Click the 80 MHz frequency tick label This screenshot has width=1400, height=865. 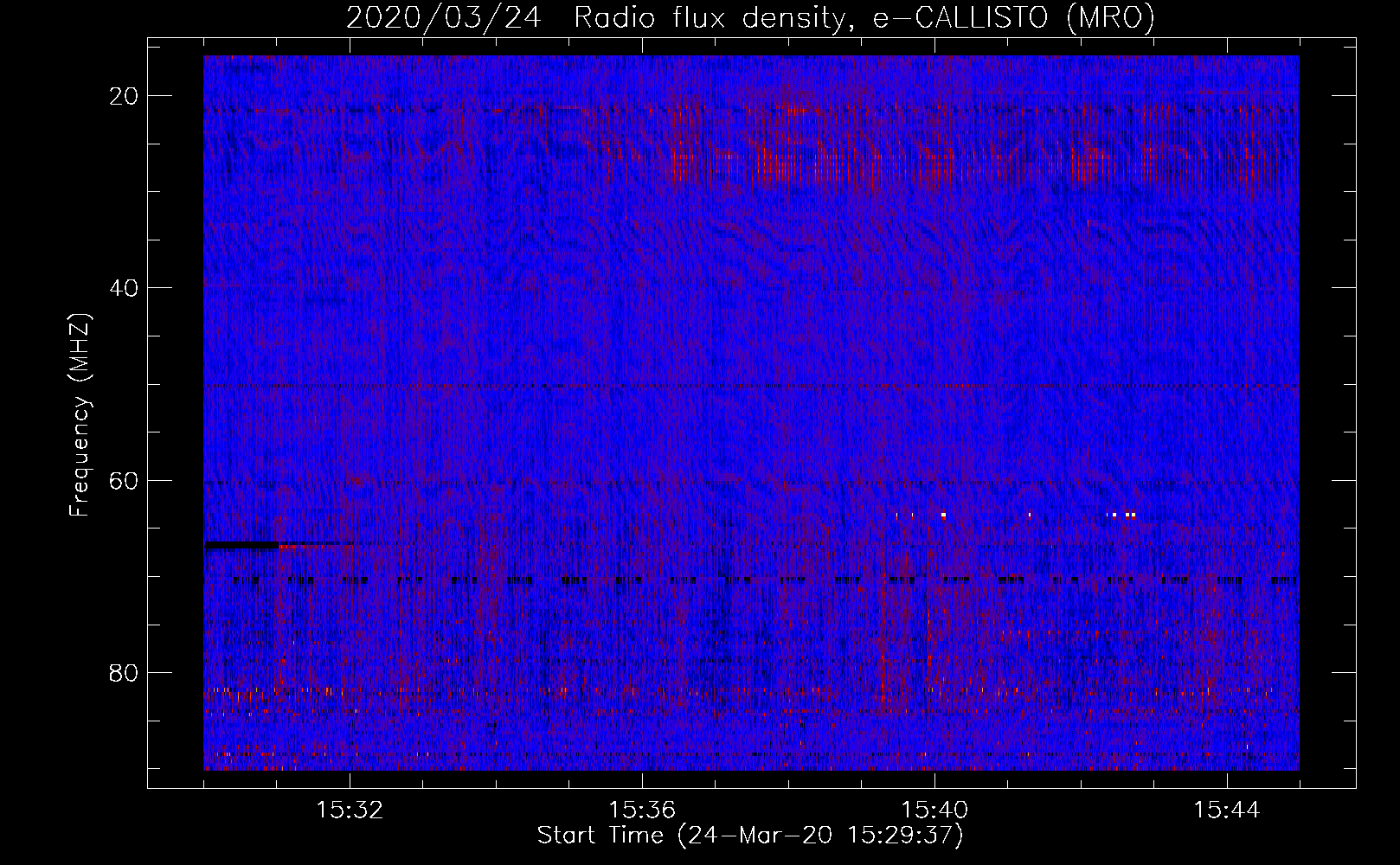tap(125, 672)
